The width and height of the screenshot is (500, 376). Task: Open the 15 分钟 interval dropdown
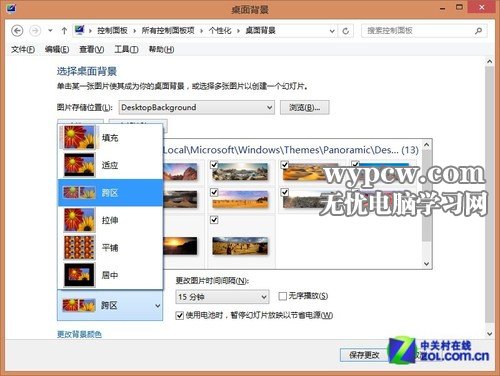(222, 297)
